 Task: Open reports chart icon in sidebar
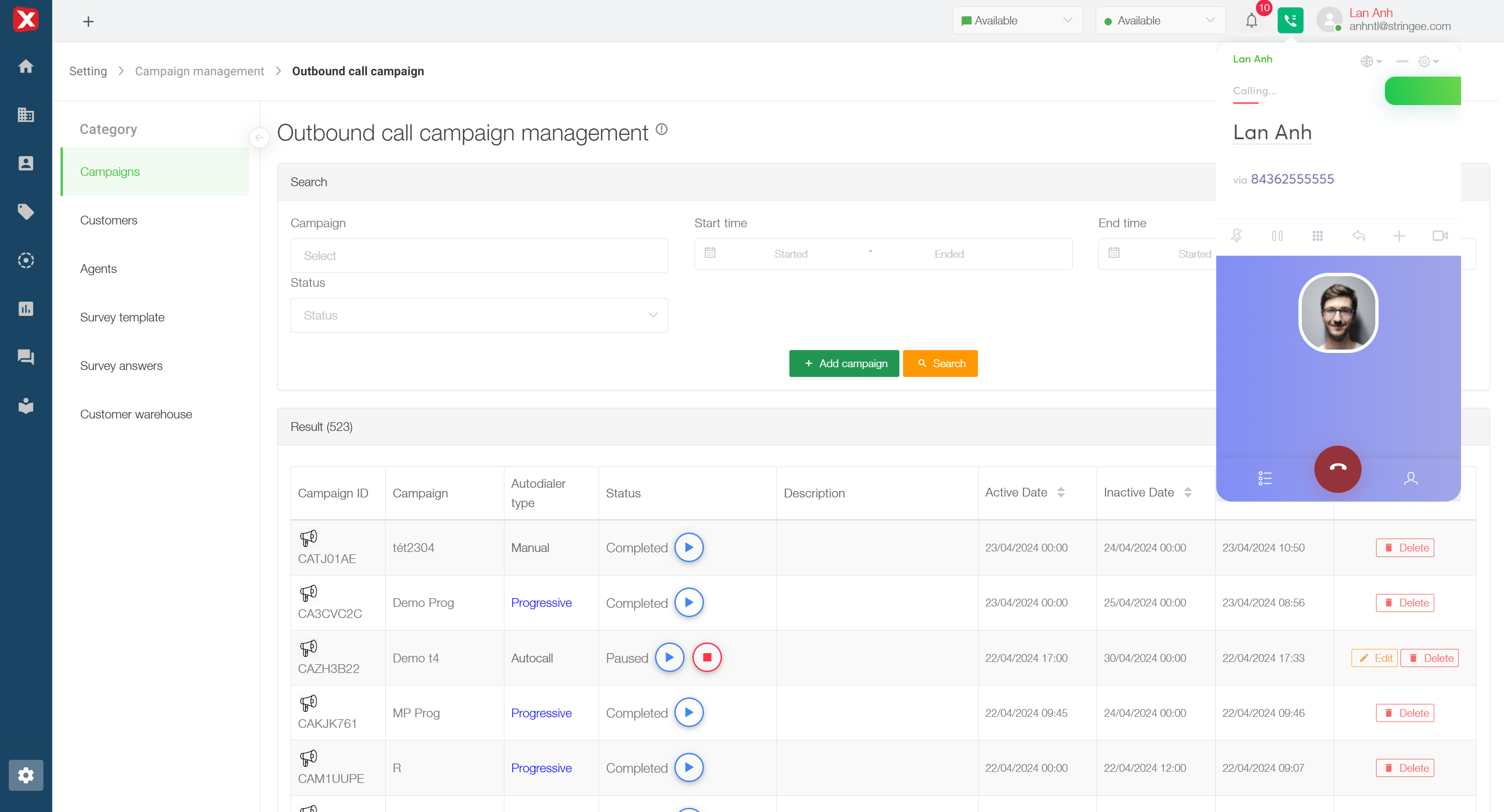click(x=26, y=309)
